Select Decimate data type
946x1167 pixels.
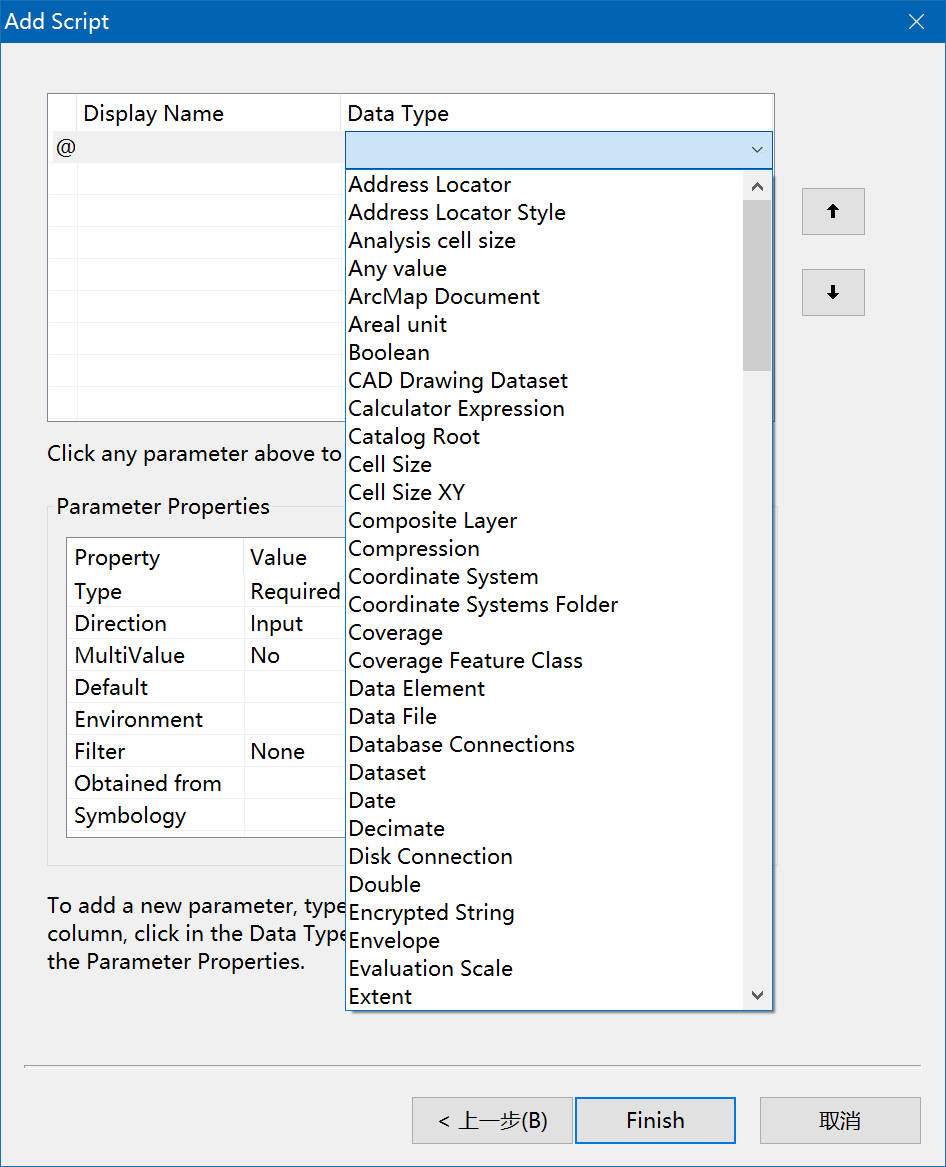(x=544, y=829)
